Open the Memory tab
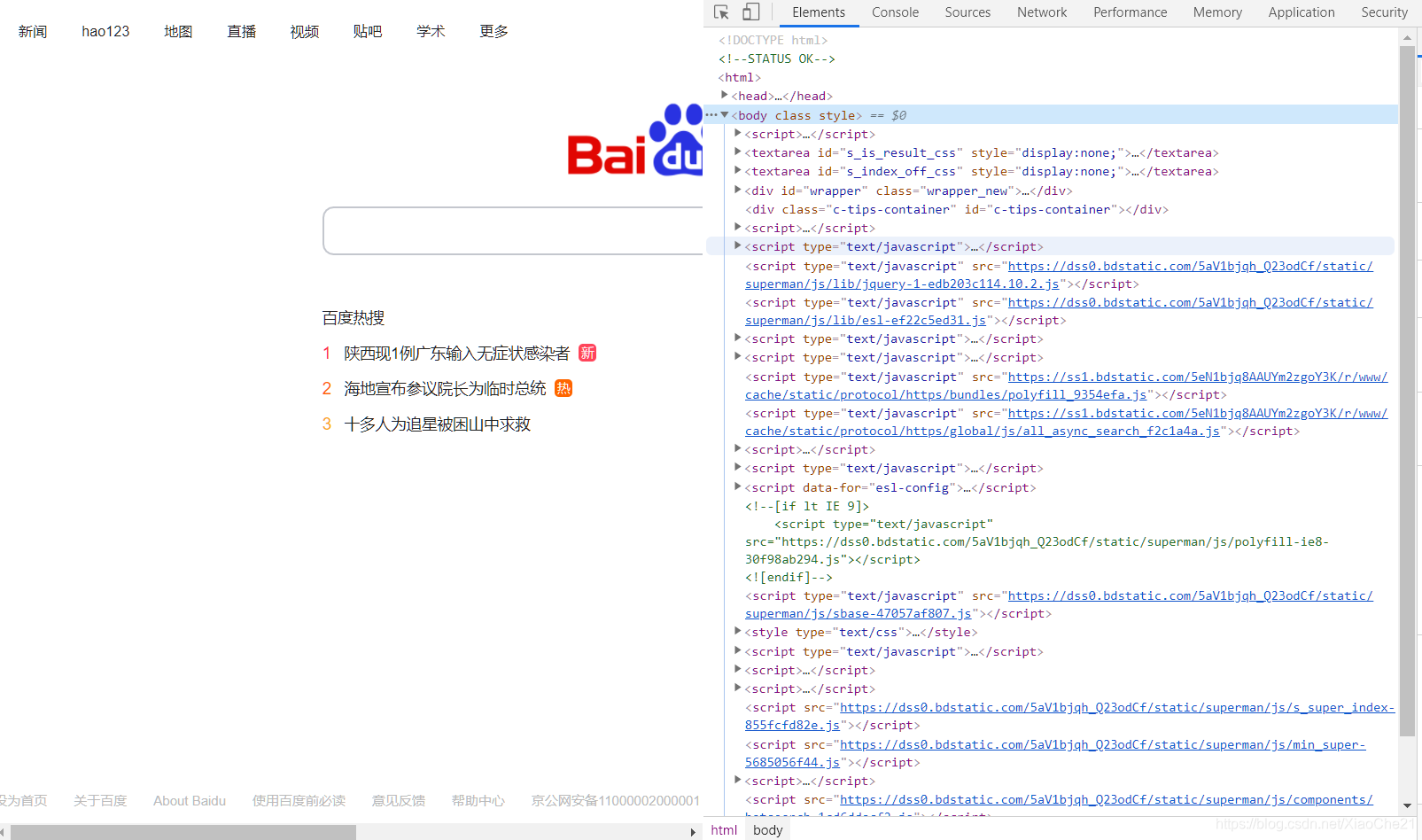This screenshot has width=1422, height=840. tap(1217, 12)
